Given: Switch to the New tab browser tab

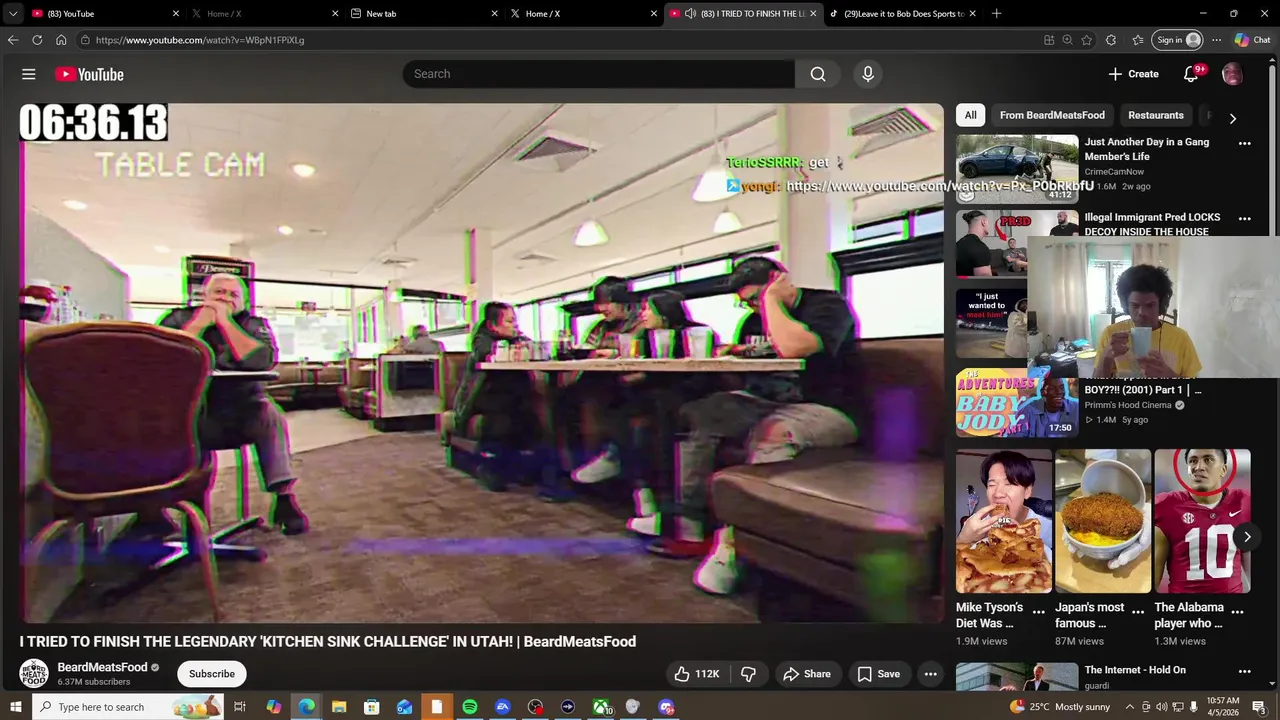Looking at the screenshot, I should point(423,13).
